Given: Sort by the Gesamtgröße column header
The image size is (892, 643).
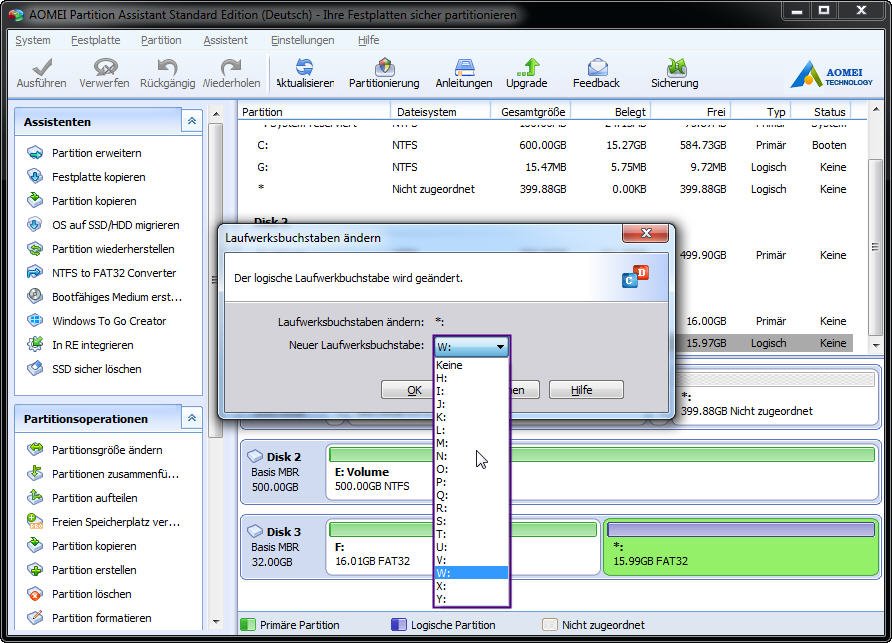Looking at the screenshot, I should (x=530, y=112).
